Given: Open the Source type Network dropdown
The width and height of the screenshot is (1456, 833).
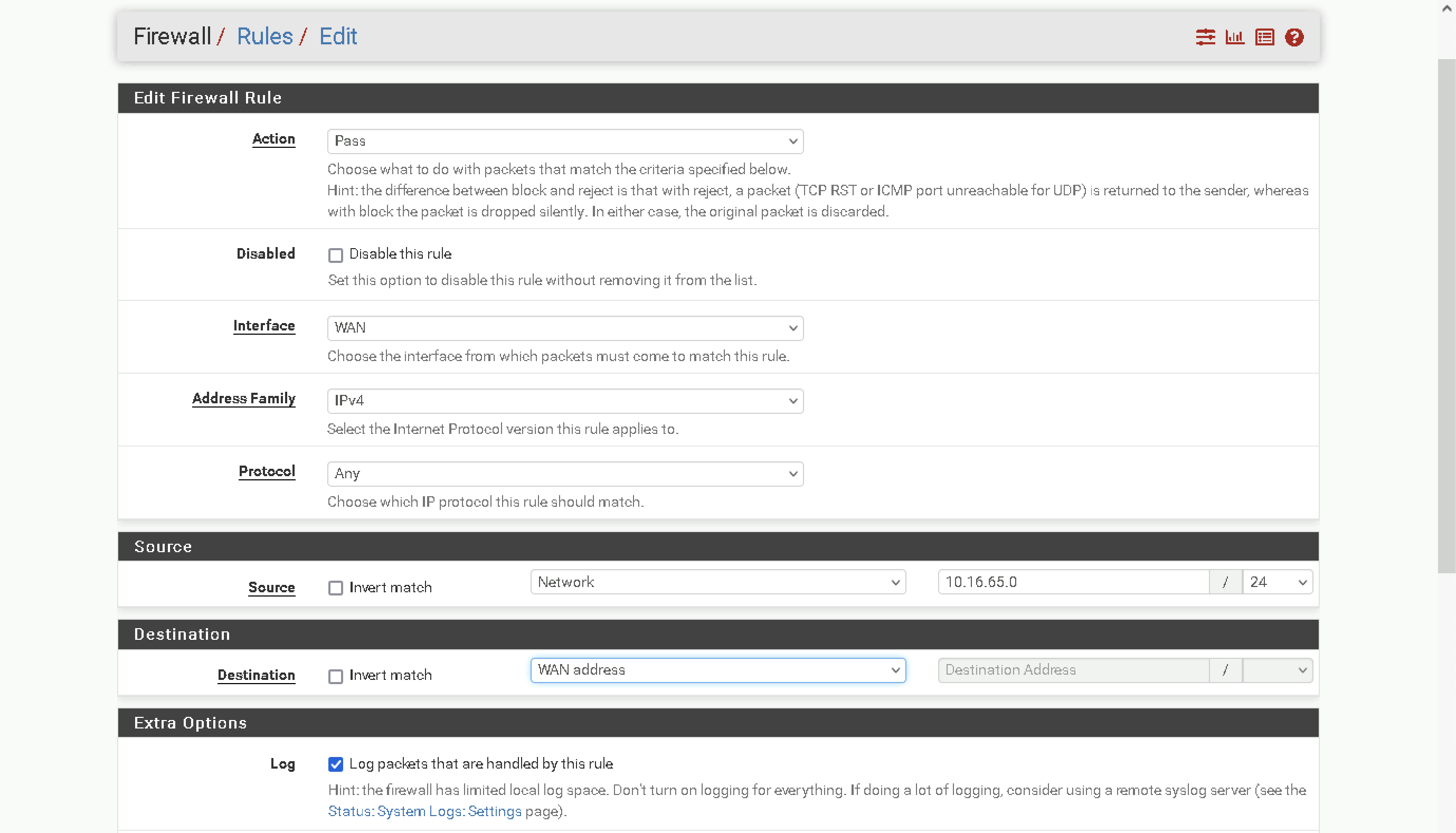Looking at the screenshot, I should coord(717,582).
